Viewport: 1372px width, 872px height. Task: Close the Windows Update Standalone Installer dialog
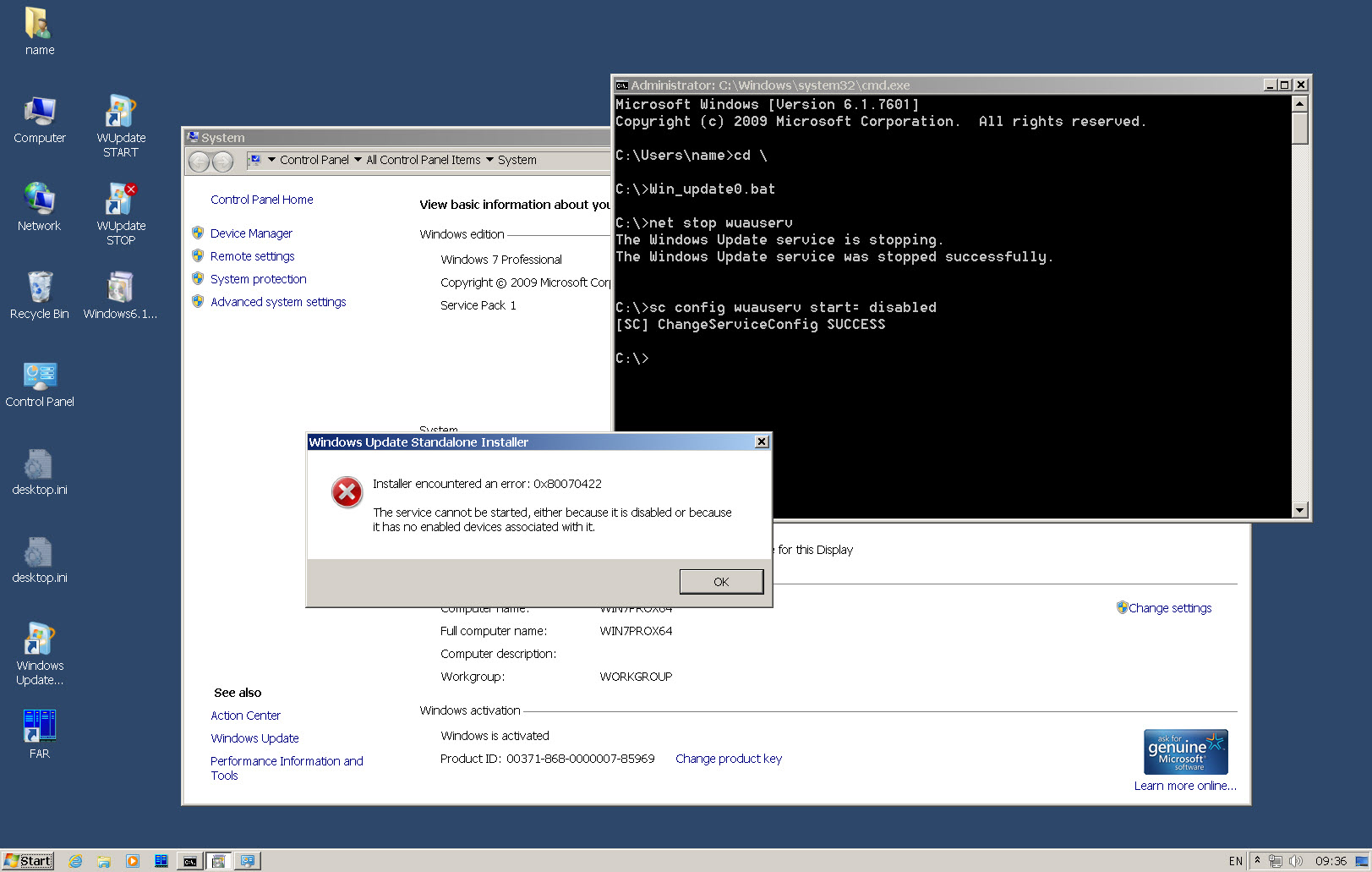pos(762,441)
